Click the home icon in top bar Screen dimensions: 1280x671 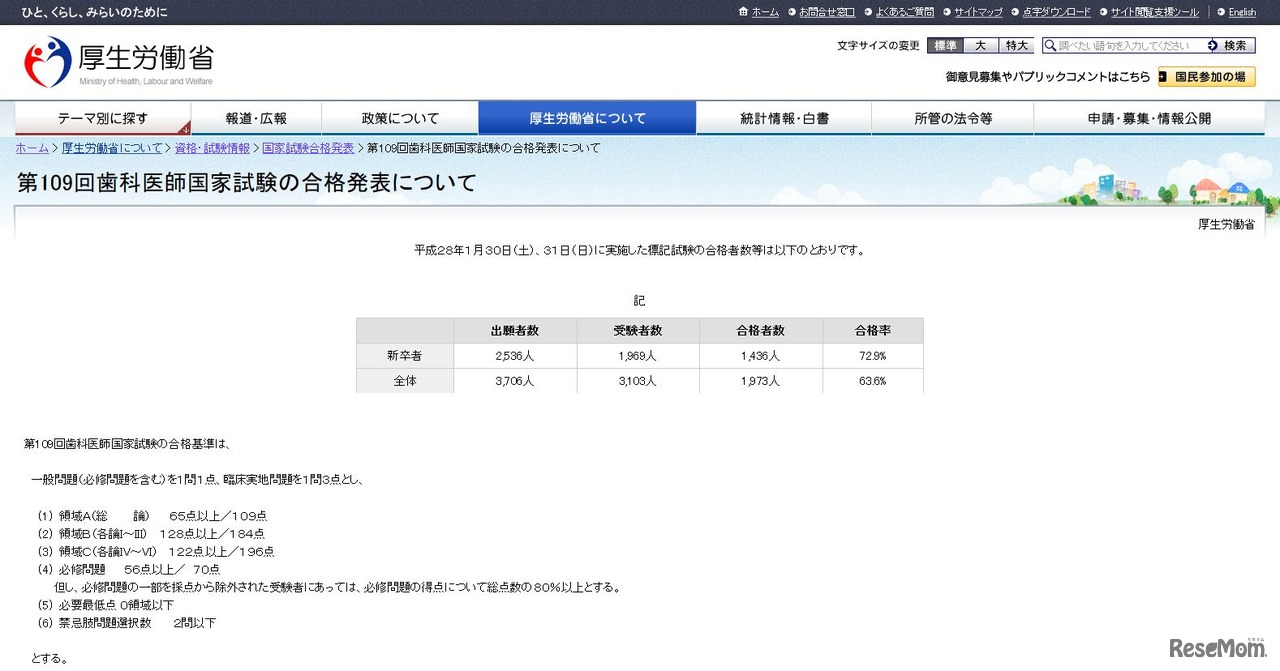point(743,12)
